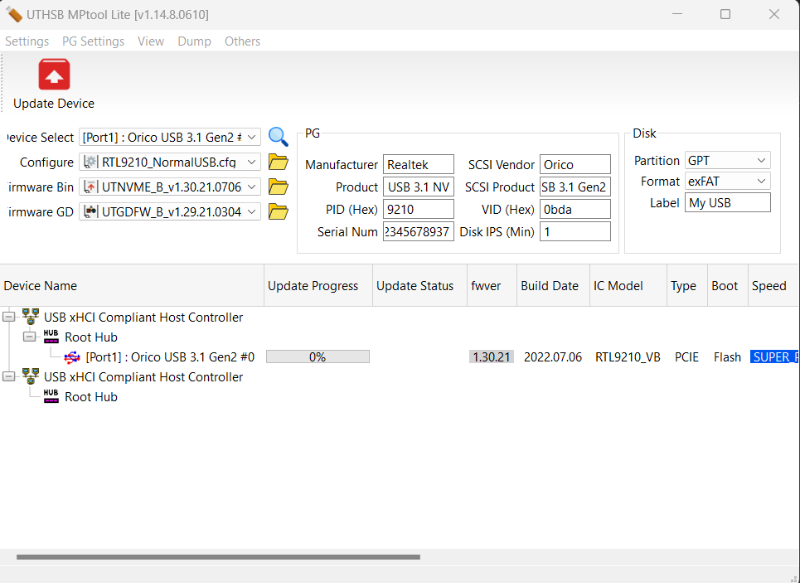
Task: Click the Port1 Orico USB device icon
Action: [x=72, y=357]
